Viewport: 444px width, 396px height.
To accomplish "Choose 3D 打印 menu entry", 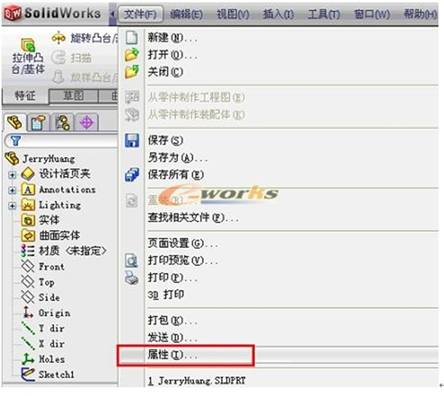I will (166, 294).
